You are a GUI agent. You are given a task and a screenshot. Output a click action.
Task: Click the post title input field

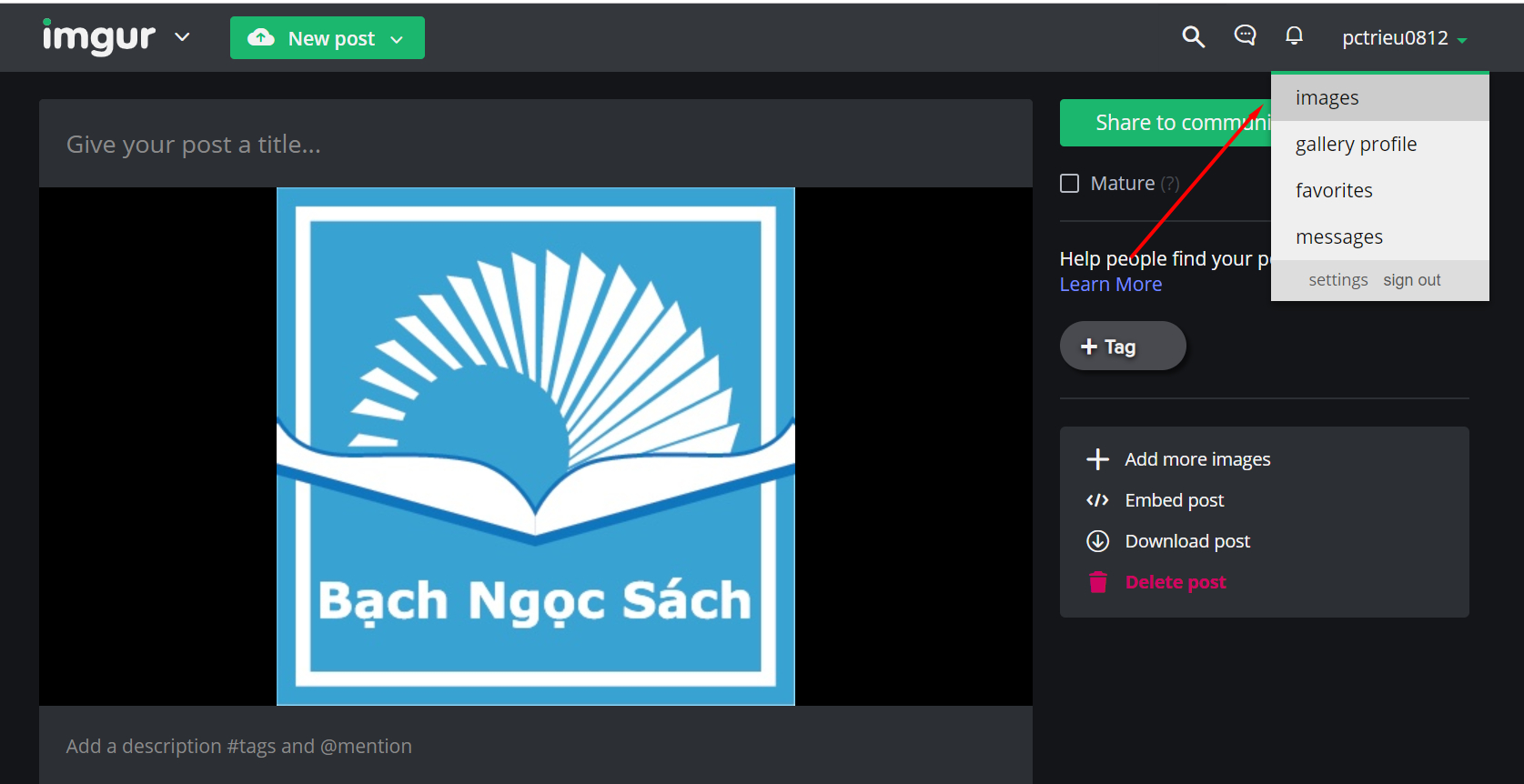pos(535,145)
